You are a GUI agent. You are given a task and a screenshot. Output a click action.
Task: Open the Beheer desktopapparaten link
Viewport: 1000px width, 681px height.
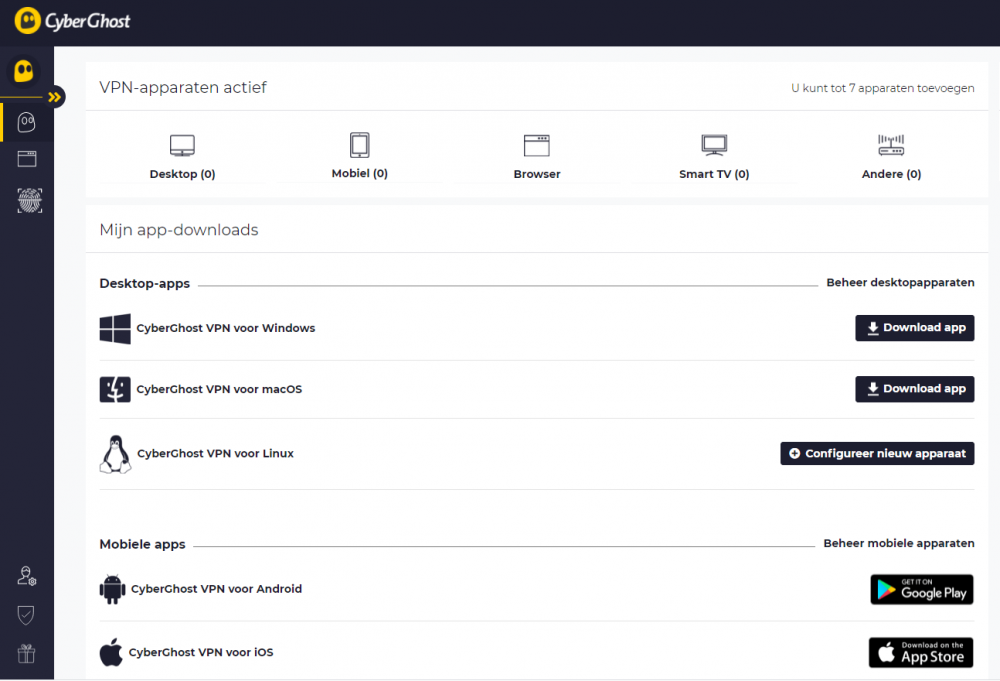[900, 283]
